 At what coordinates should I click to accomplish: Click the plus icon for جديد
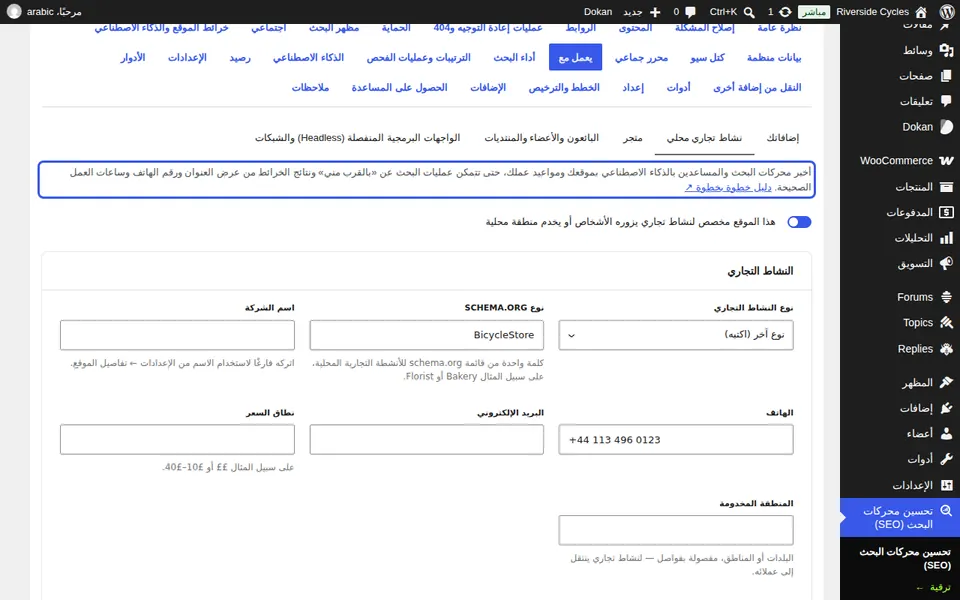tap(655, 12)
